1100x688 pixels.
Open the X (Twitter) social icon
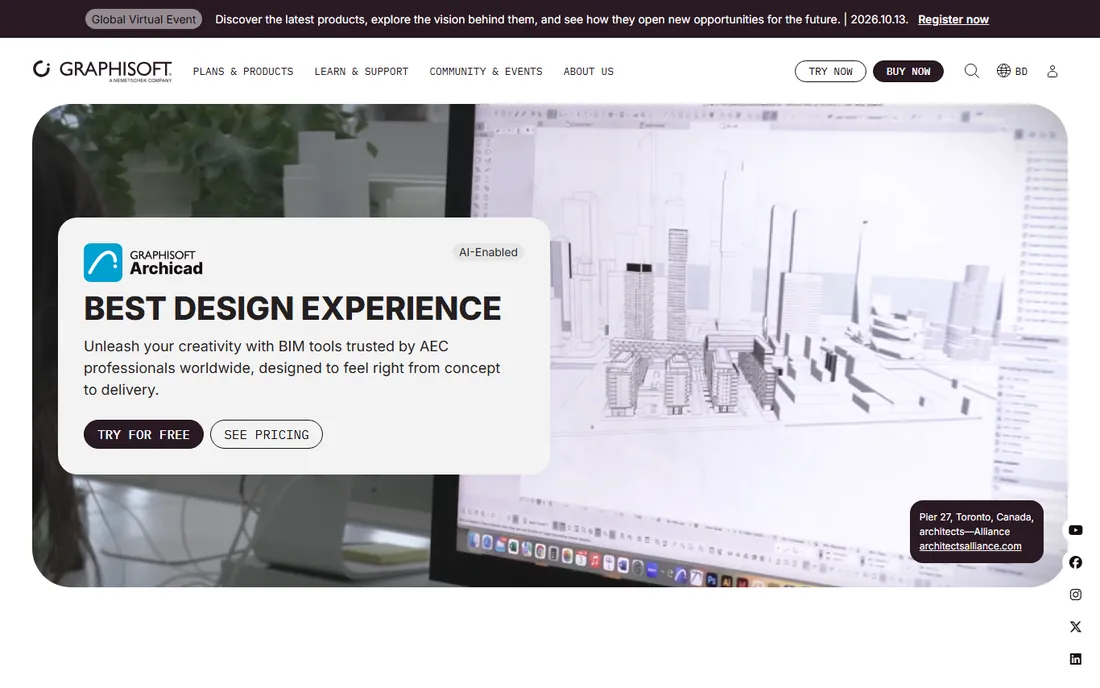pos(1075,627)
